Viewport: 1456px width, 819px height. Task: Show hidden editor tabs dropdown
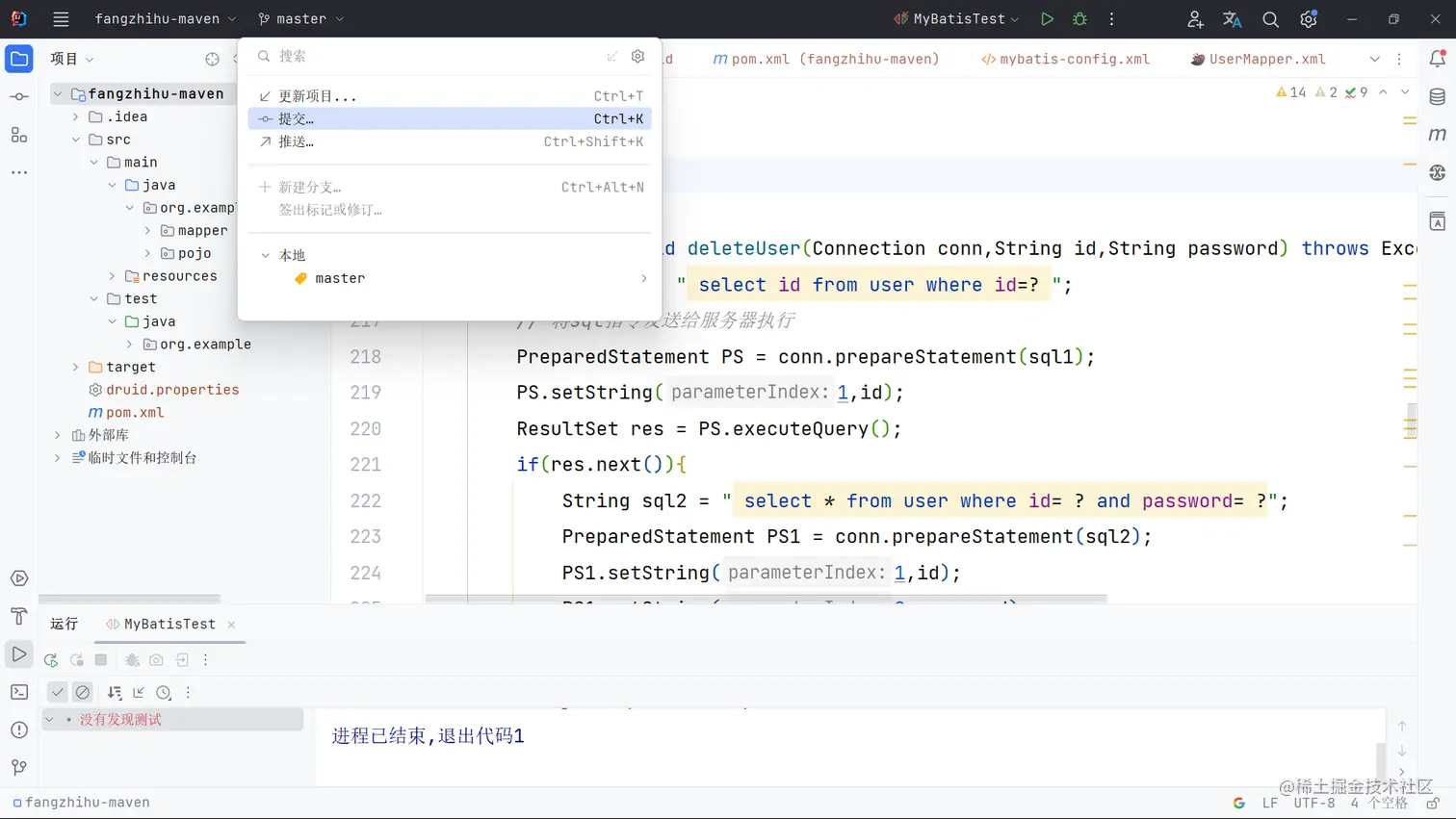coord(1374,59)
